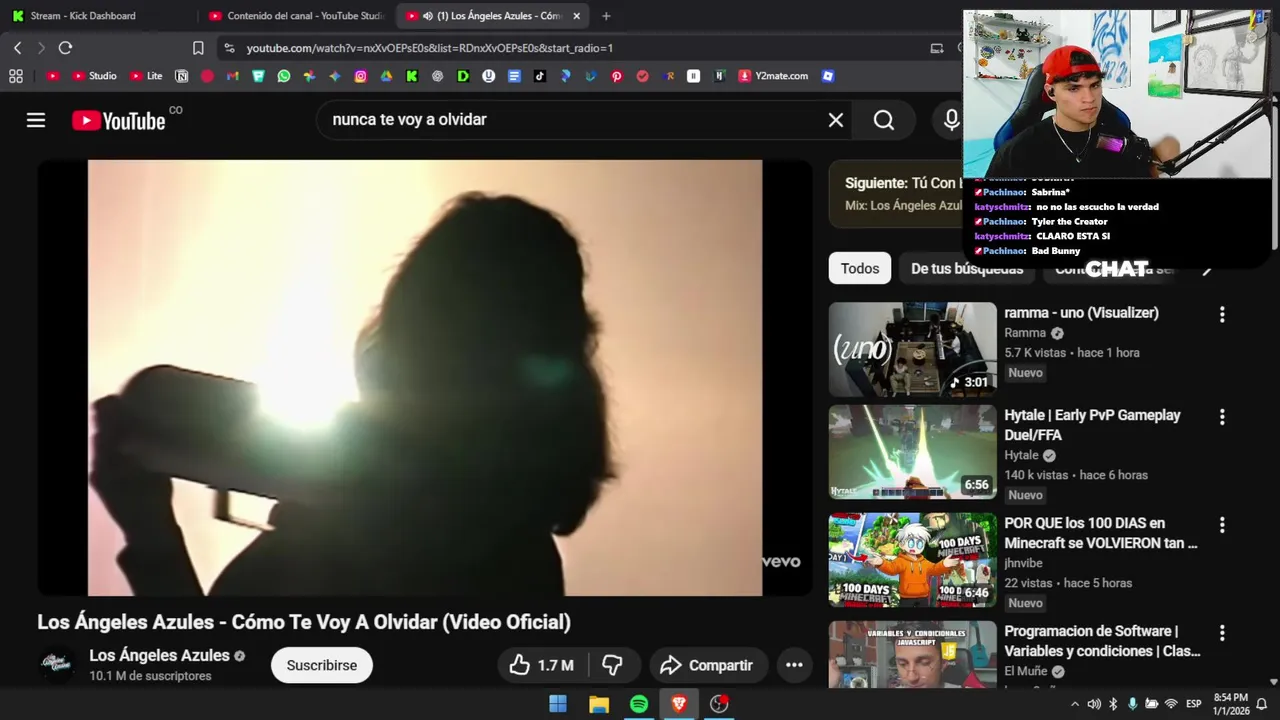Open the browser apps grid icon

(x=16, y=76)
